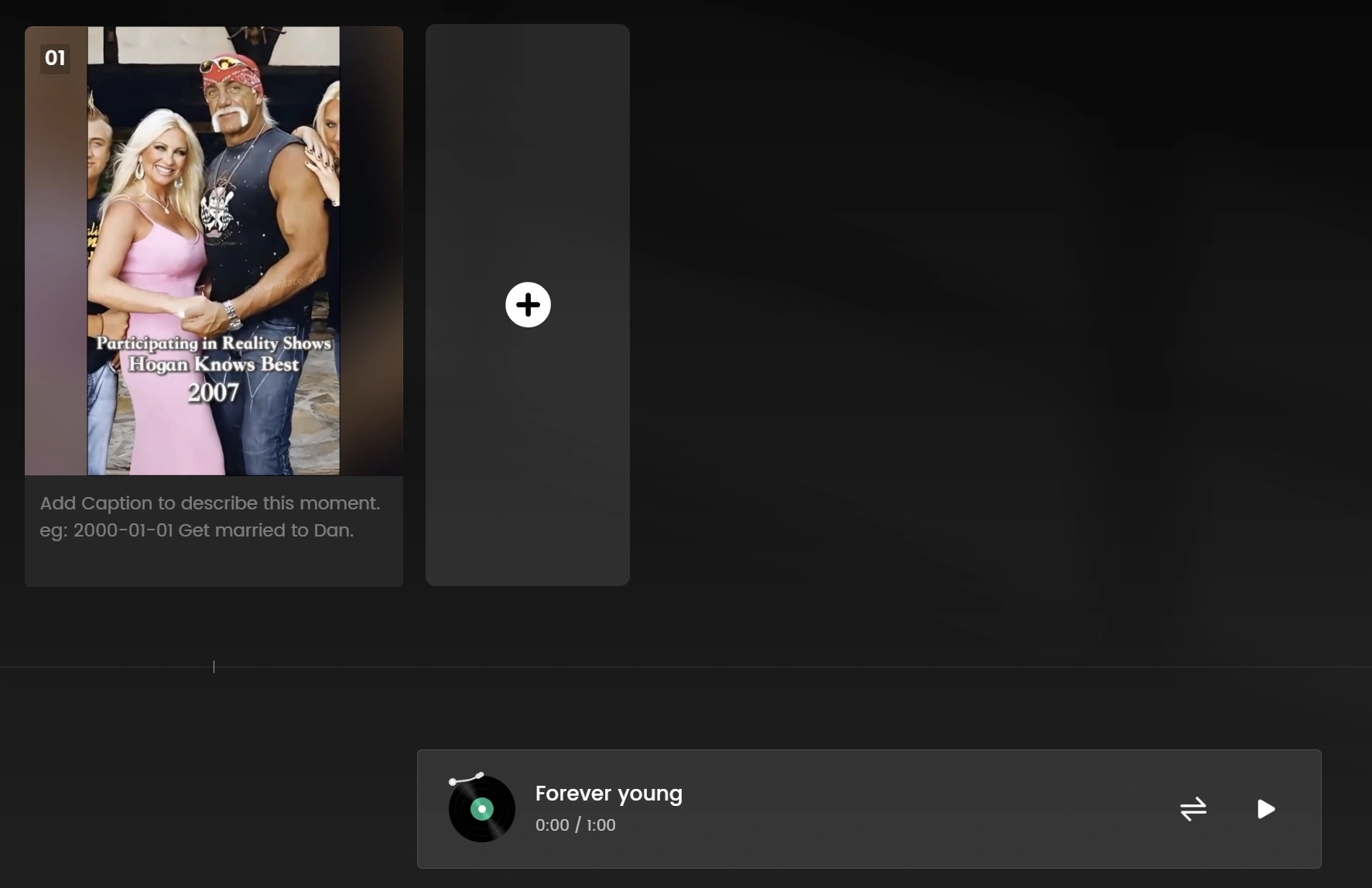The width and height of the screenshot is (1372, 888).
Task: Click the Hogan Knows Best overlay text
Action: 213,365
